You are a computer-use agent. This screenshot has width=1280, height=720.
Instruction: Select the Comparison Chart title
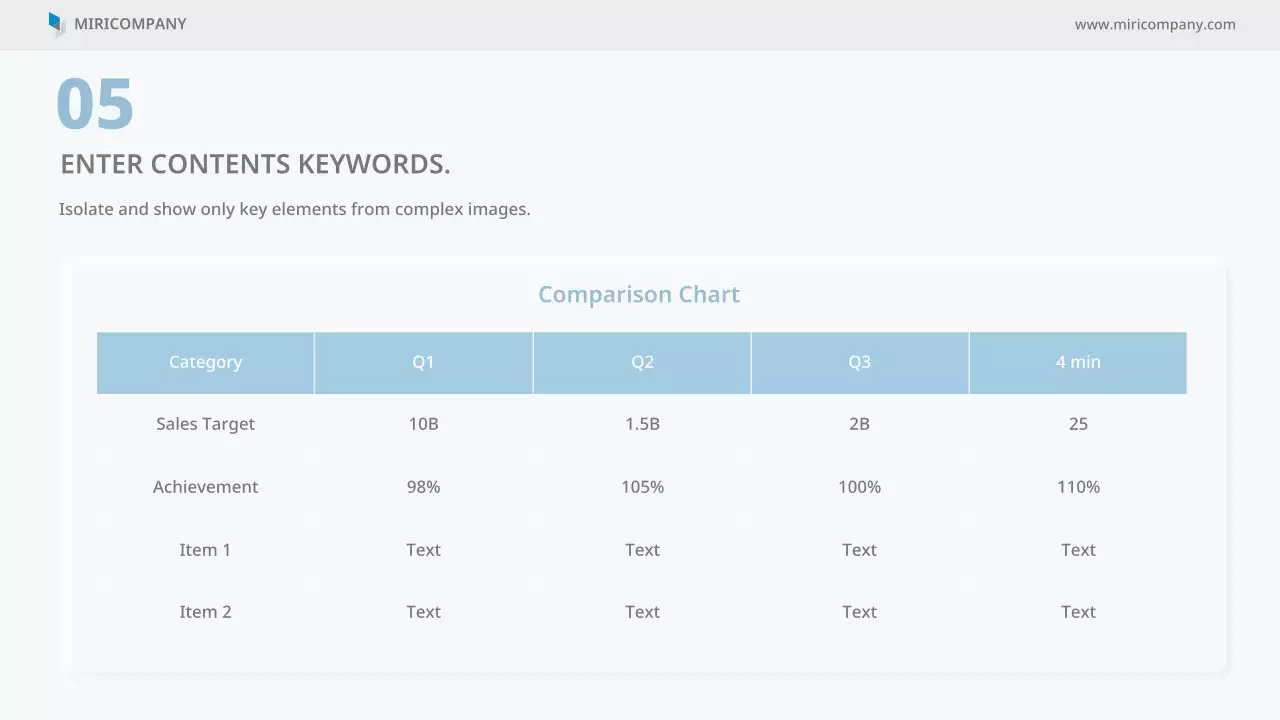[x=639, y=294]
